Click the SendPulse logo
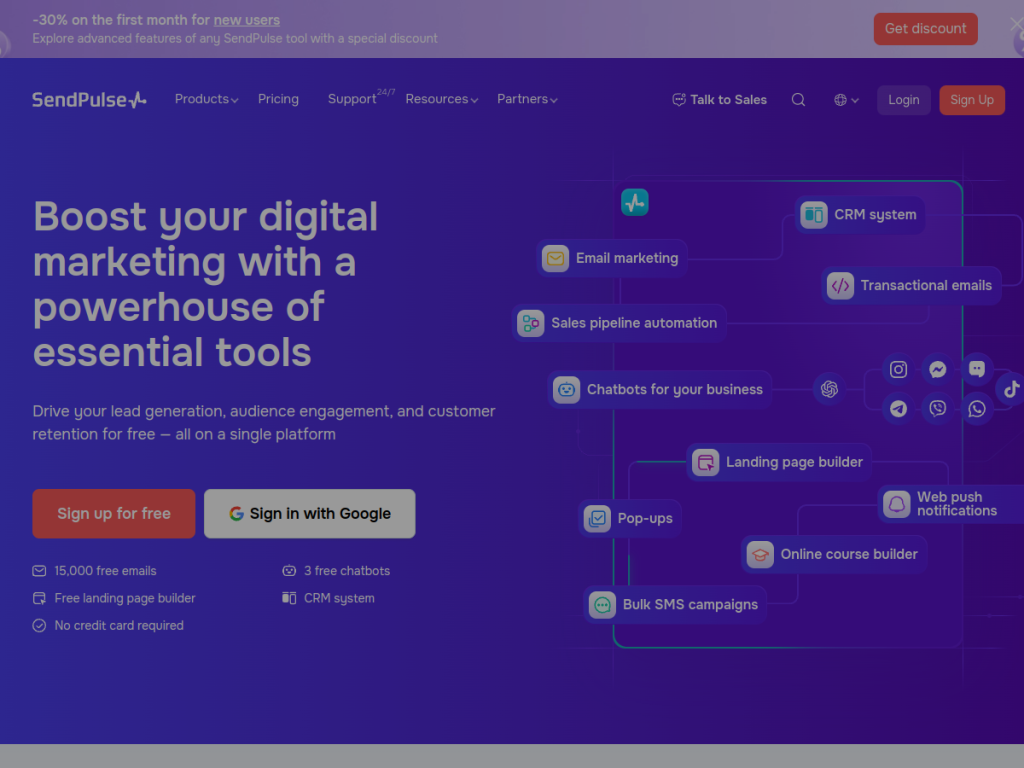Screen dimensions: 1024x768 pos(89,99)
